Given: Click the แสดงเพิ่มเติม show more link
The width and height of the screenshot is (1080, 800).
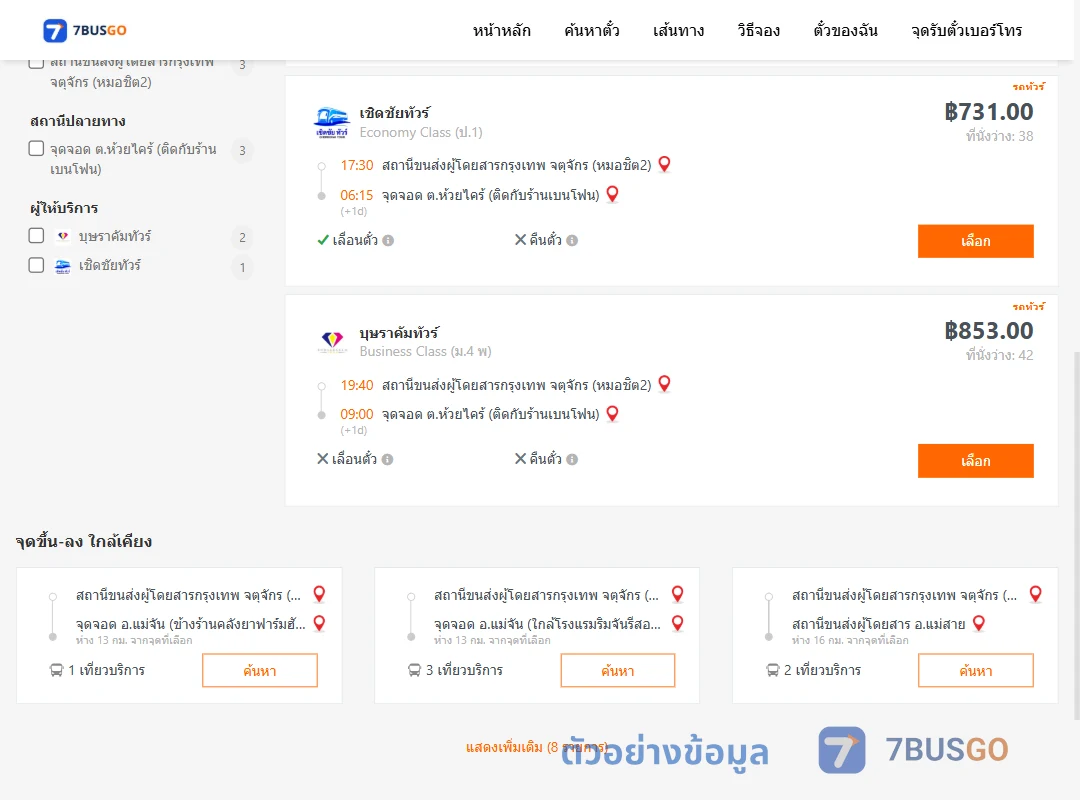Looking at the screenshot, I should [537, 747].
